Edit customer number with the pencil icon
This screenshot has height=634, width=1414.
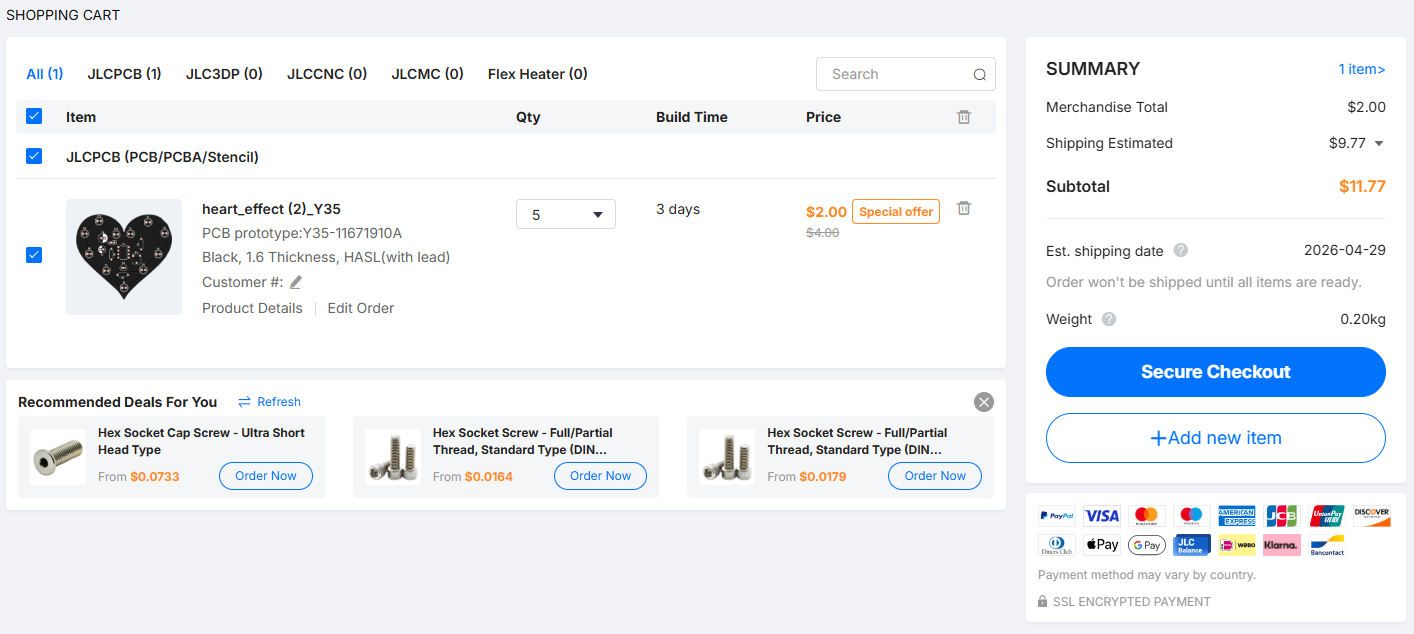(x=296, y=282)
